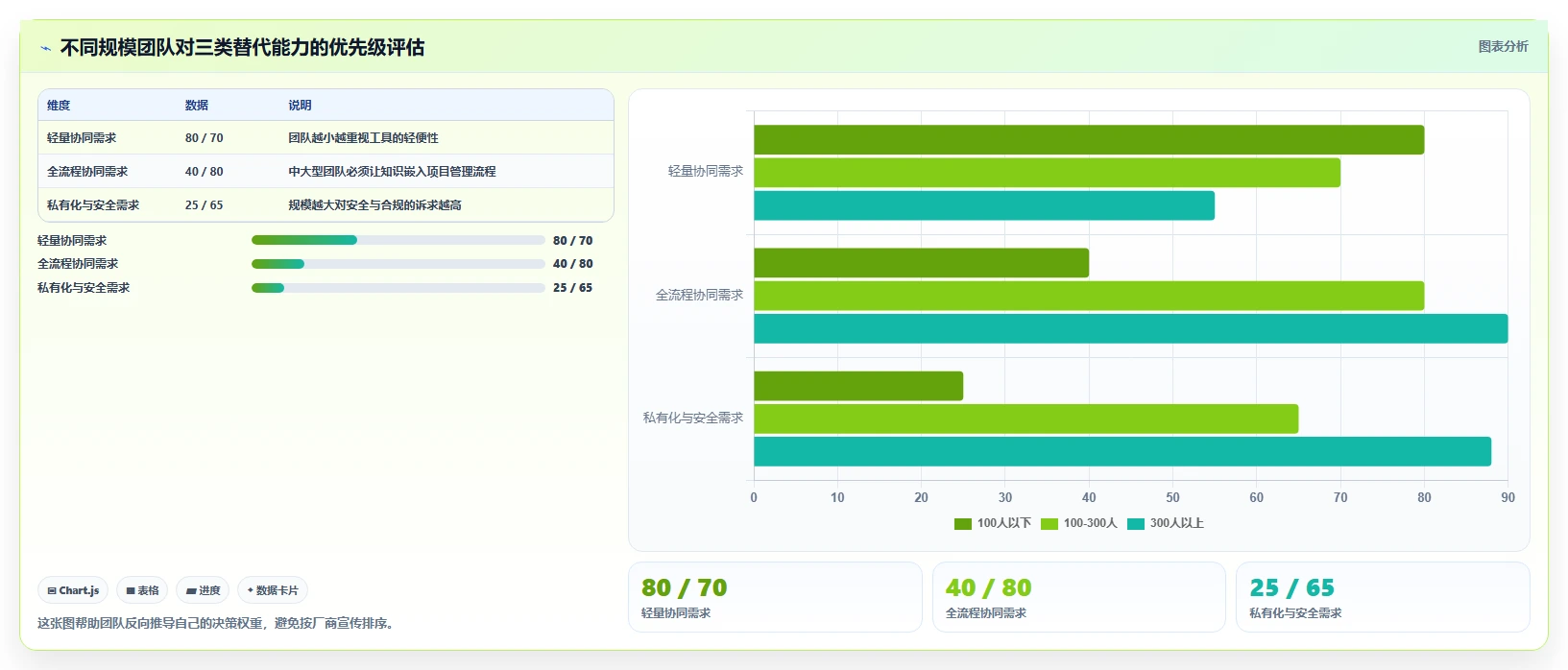The height and width of the screenshot is (670, 1568).
Task: Click the 私有化与安全需求 progress bar
Action: coord(398,288)
